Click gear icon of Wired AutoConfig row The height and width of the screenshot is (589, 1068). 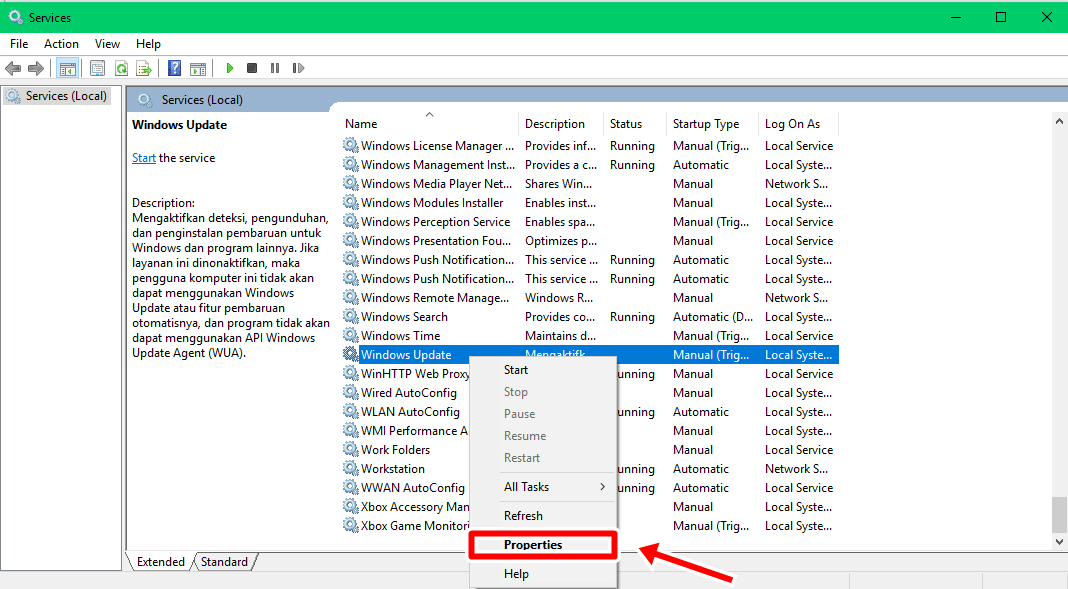[350, 392]
